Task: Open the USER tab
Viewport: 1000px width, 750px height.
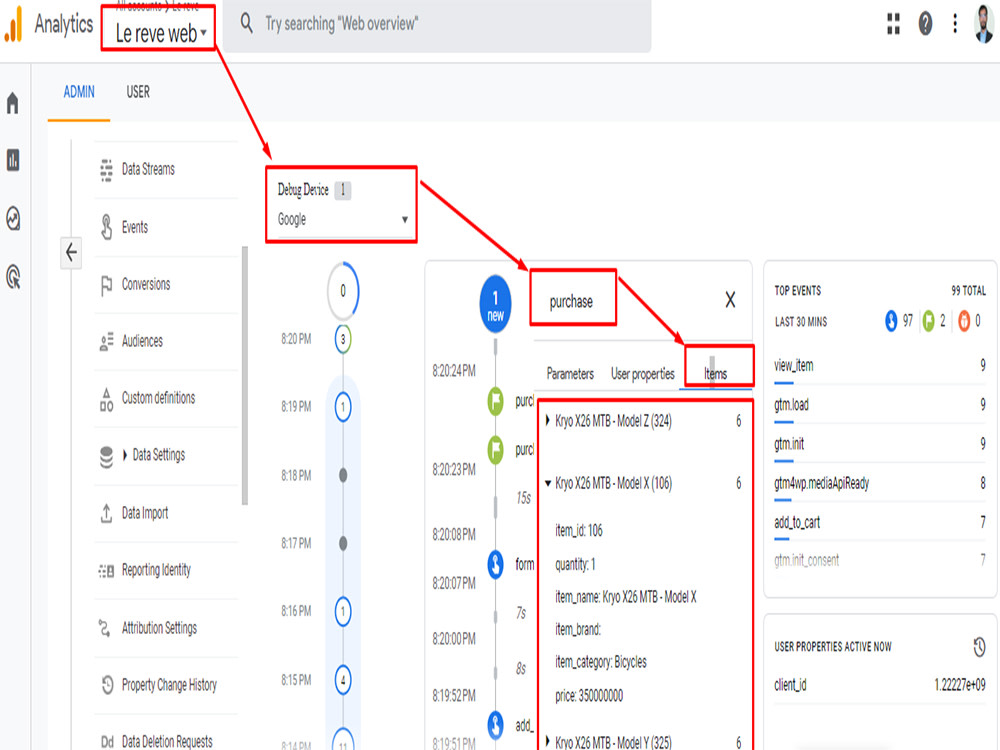Action: tap(137, 91)
